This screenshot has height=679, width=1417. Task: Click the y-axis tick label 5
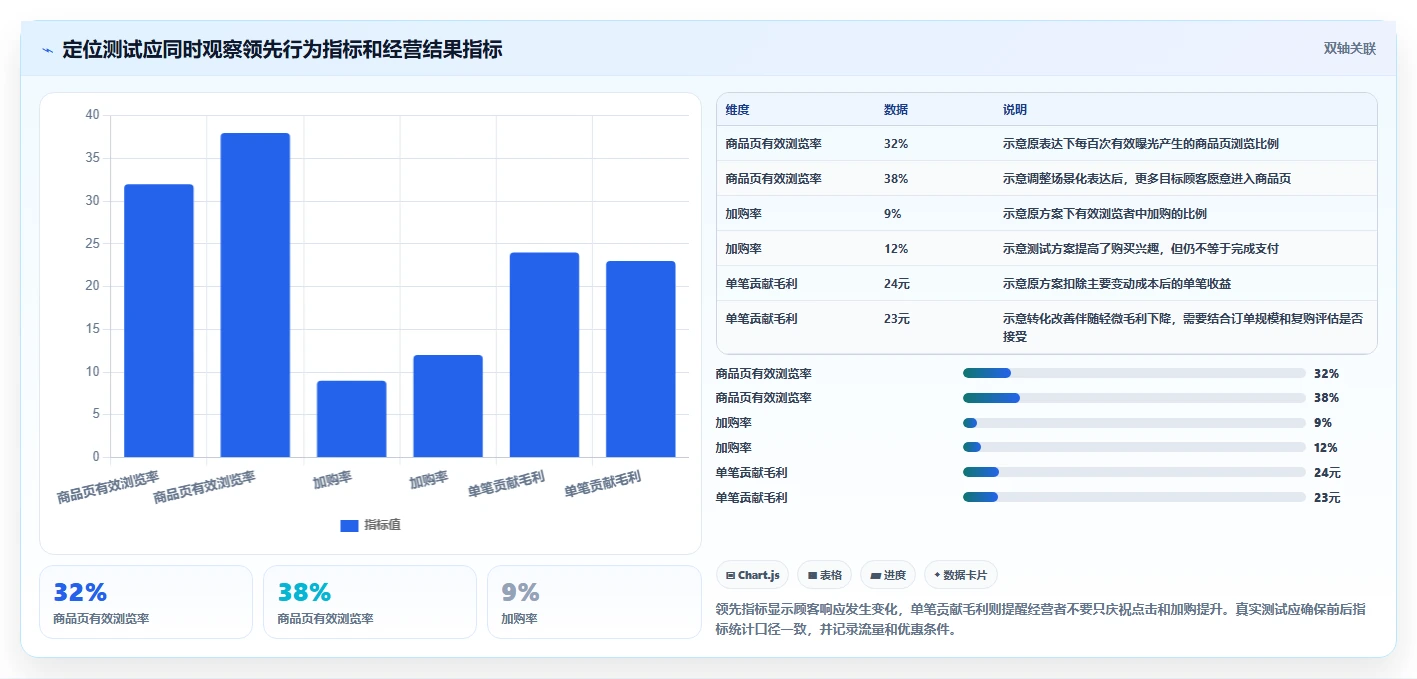pyautogui.click(x=96, y=415)
